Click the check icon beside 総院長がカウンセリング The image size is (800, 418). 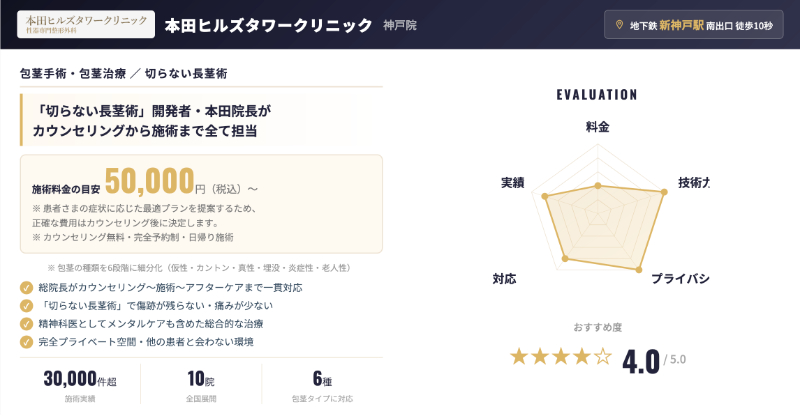[x=26, y=288]
